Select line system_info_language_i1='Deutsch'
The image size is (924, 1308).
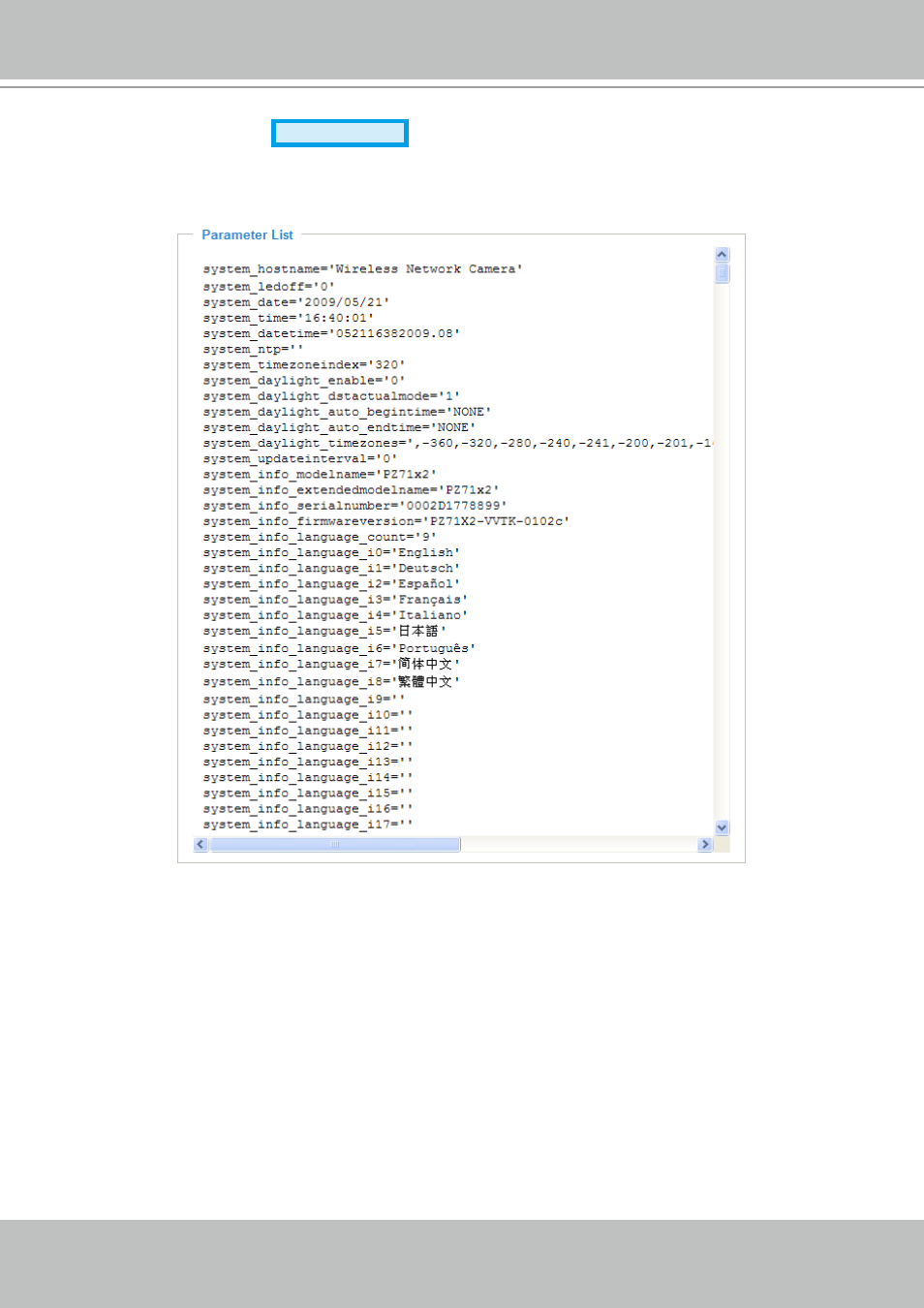point(331,569)
